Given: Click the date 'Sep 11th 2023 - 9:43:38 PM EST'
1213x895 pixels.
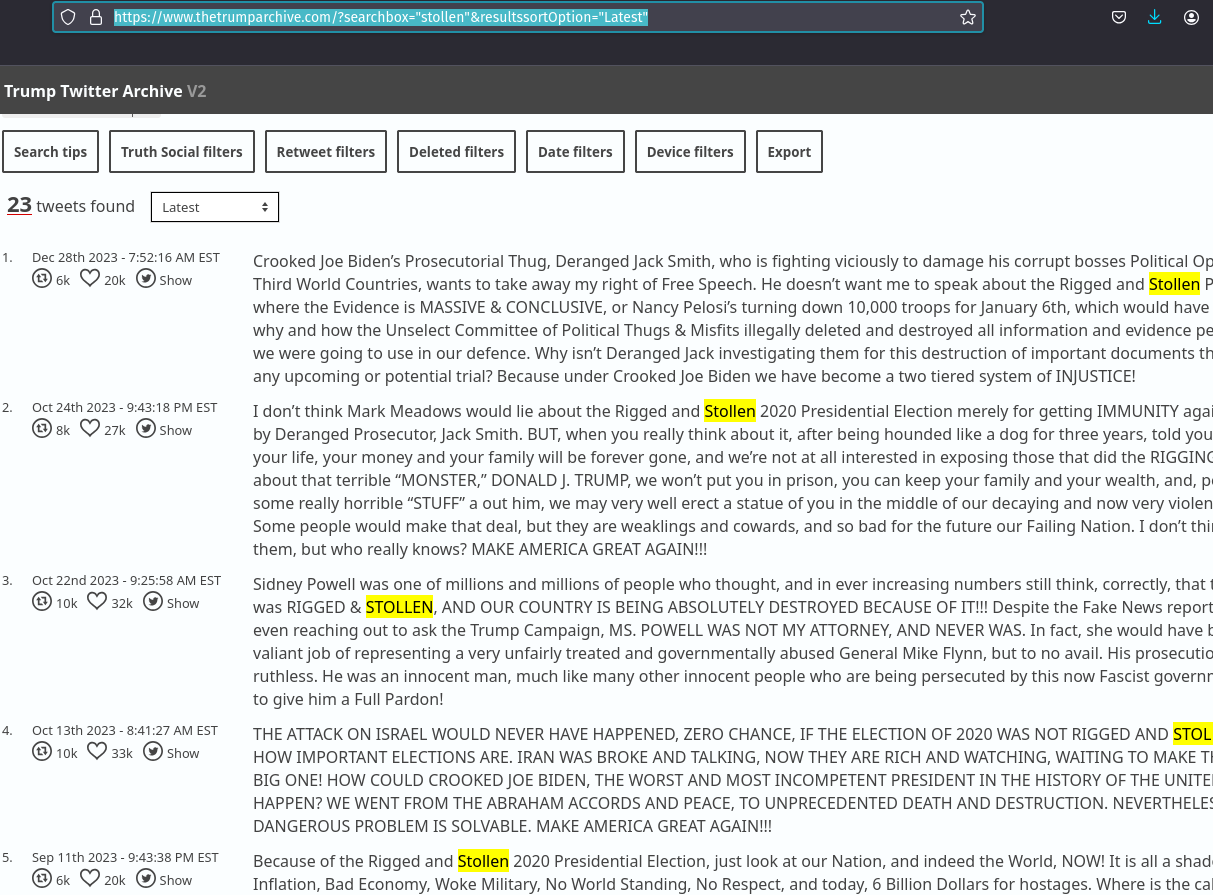Looking at the screenshot, I should [125, 857].
